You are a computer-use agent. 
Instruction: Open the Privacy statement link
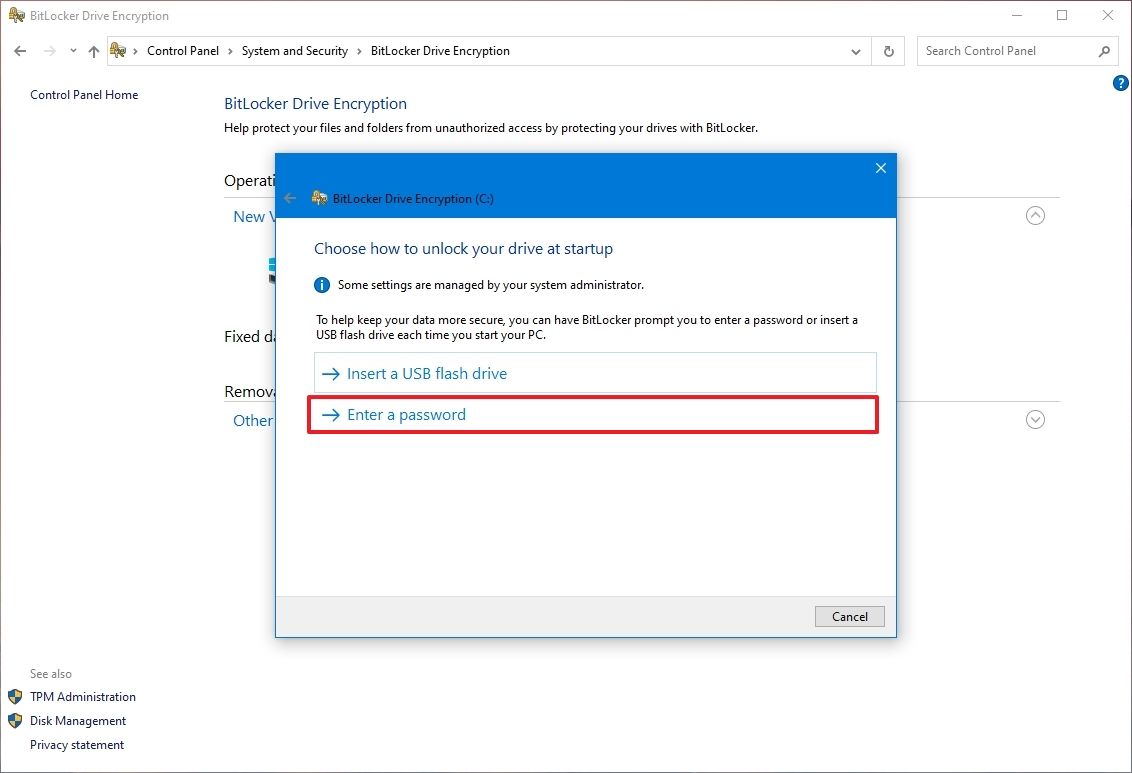[x=77, y=744]
